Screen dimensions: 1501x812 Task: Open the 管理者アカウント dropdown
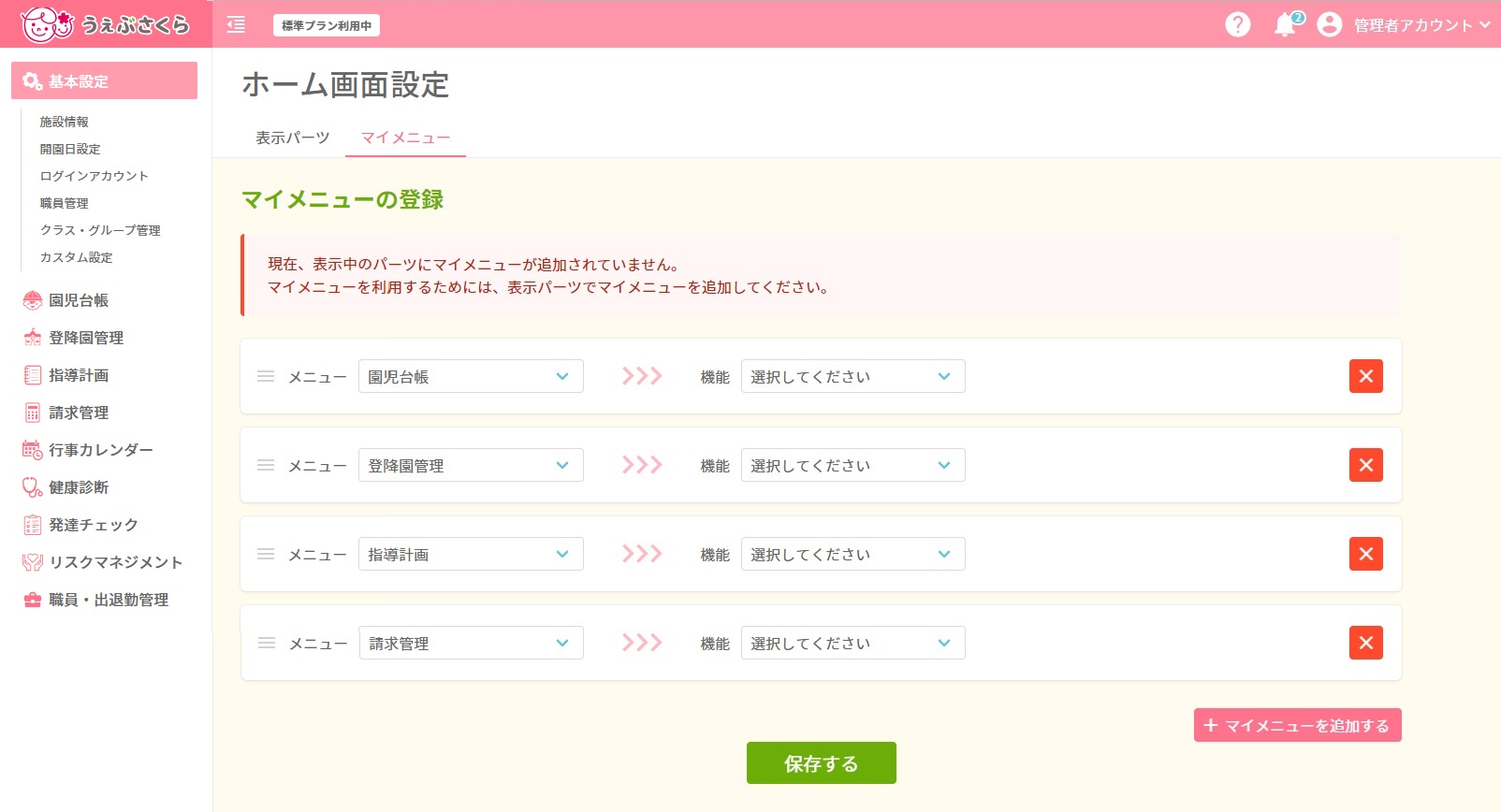pyautogui.click(x=1421, y=25)
